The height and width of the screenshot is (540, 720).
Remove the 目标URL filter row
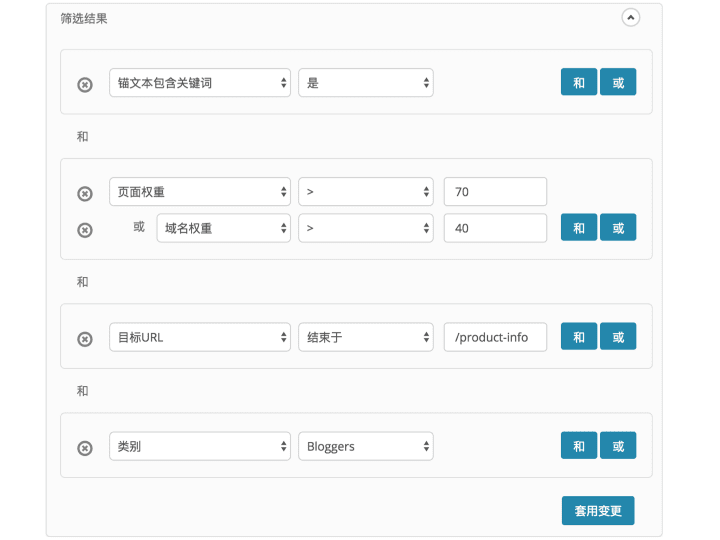click(x=85, y=339)
